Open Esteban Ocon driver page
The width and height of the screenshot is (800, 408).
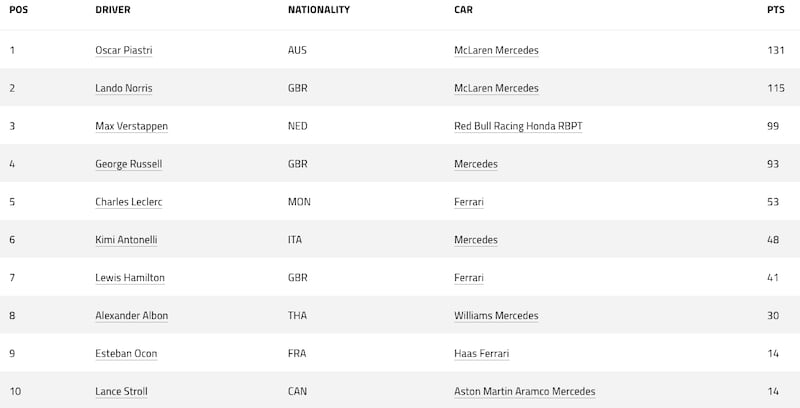pos(126,353)
